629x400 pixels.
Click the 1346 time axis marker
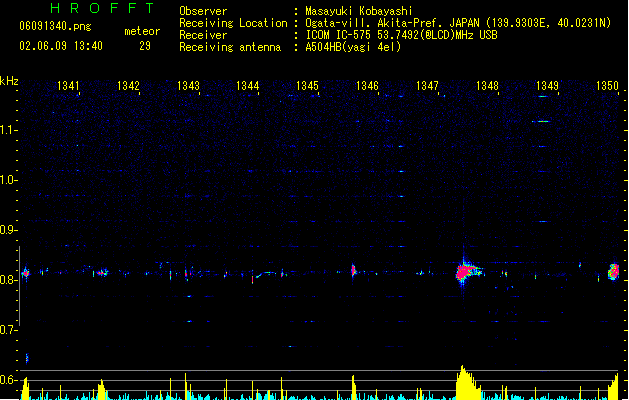pyautogui.click(x=367, y=85)
